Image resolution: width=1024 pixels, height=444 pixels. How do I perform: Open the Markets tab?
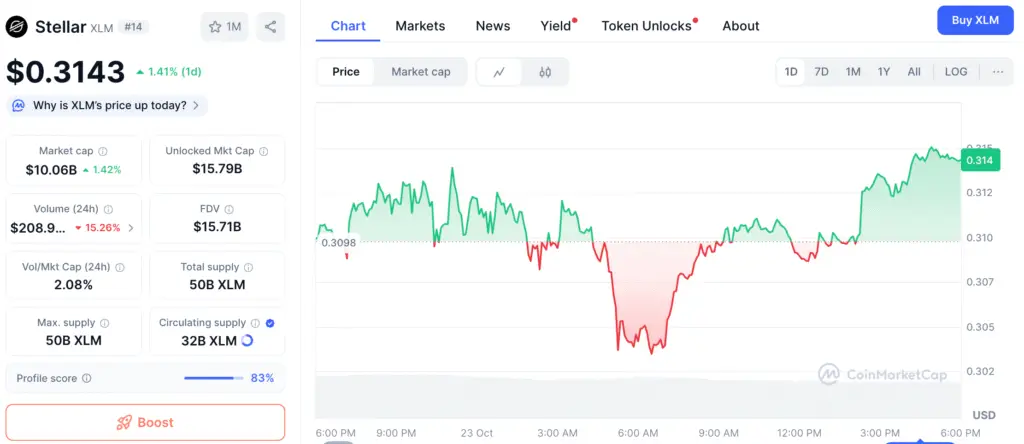(420, 26)
